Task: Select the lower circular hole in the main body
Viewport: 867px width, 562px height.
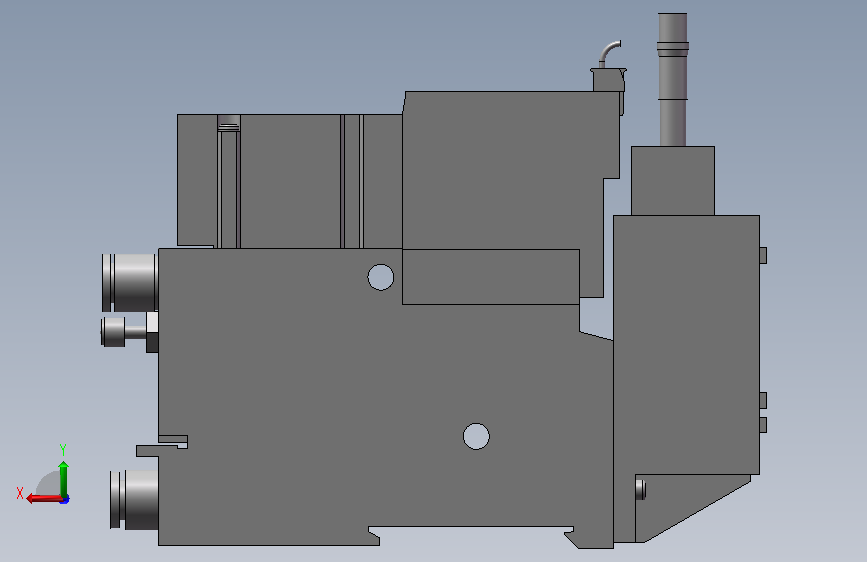Action: click(476, 436)
